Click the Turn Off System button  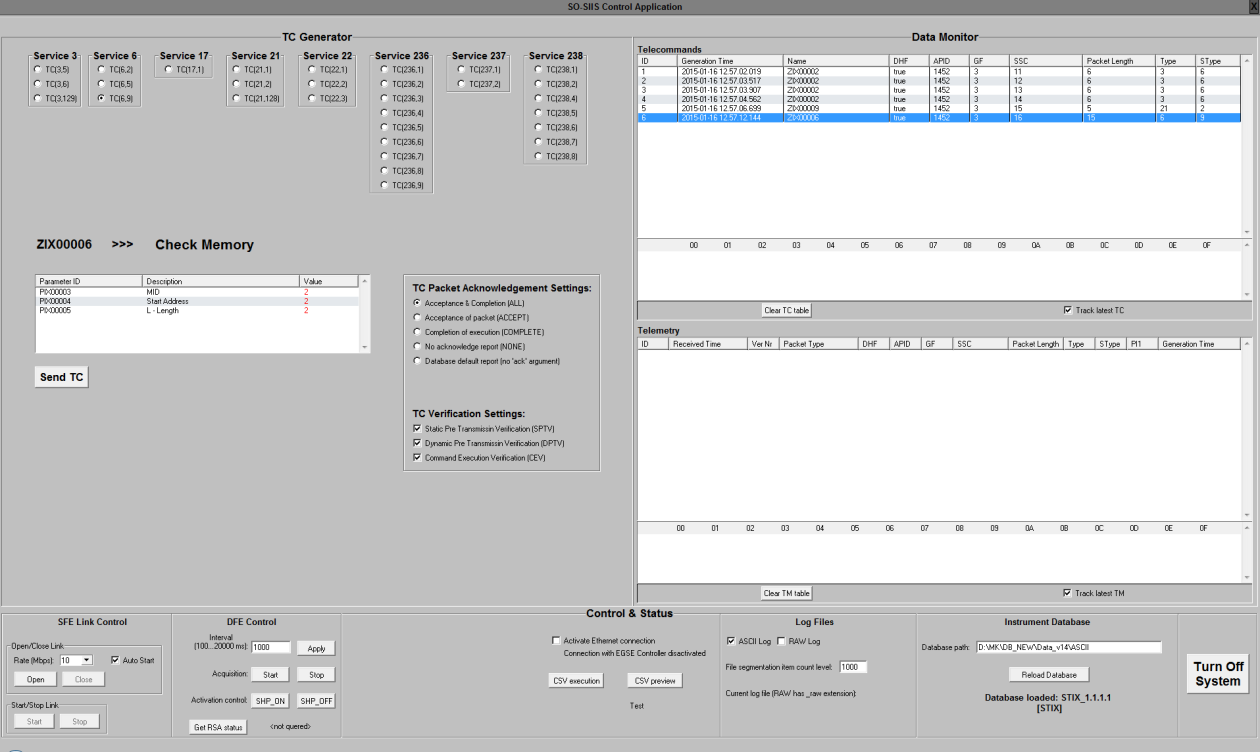pos(1219,674)
